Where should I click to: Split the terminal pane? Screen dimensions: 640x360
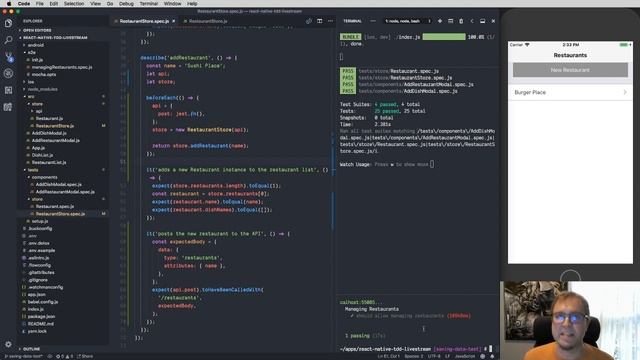450,21
